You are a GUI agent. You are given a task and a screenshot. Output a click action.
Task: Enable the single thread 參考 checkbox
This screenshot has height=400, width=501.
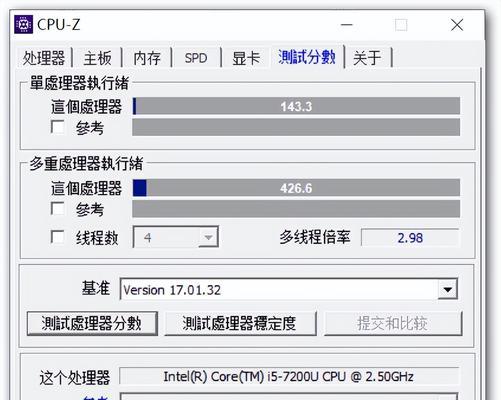click(x=57, y=127)
